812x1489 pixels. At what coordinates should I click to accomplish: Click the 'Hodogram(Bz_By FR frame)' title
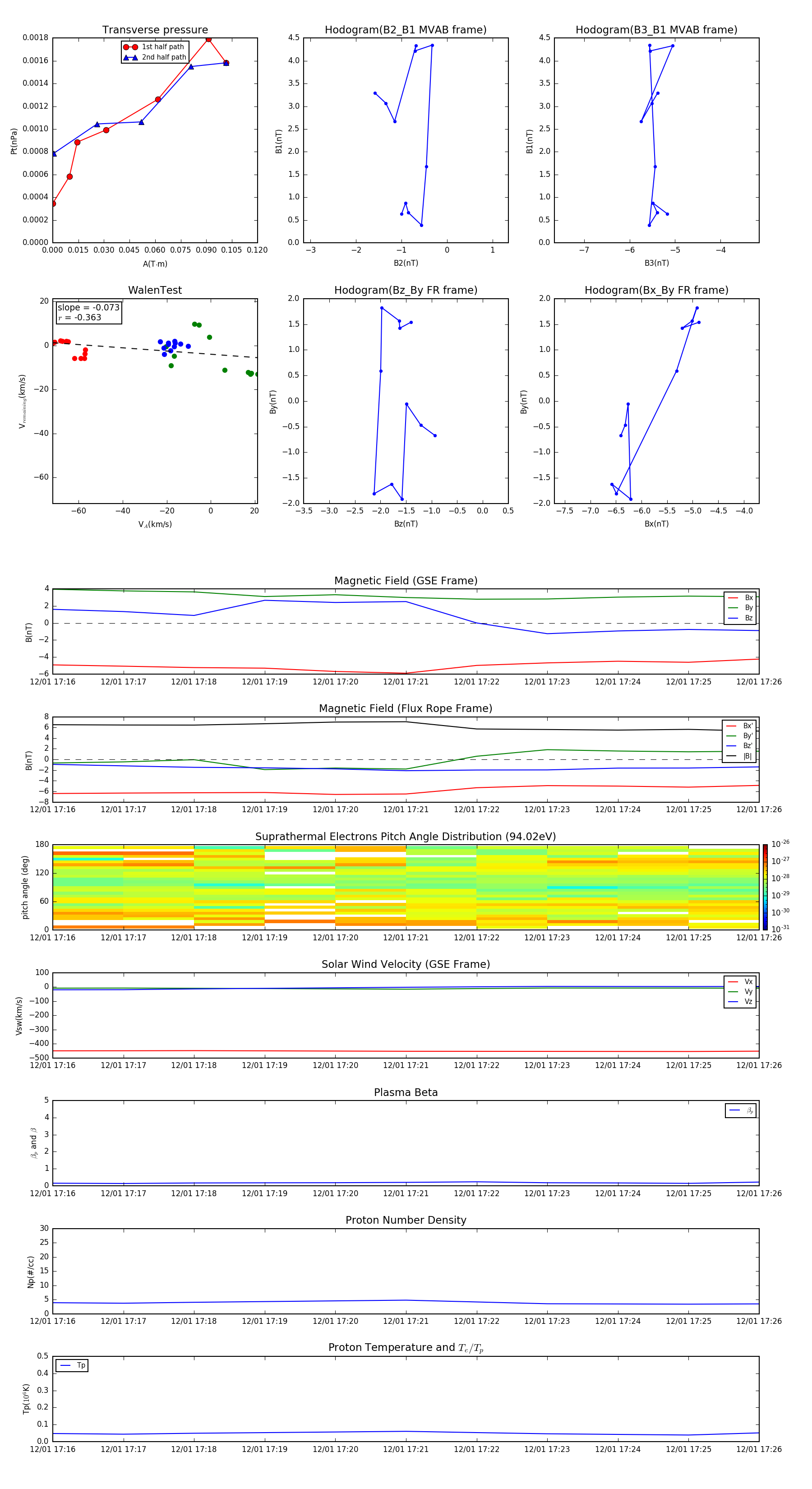point(406,290)
